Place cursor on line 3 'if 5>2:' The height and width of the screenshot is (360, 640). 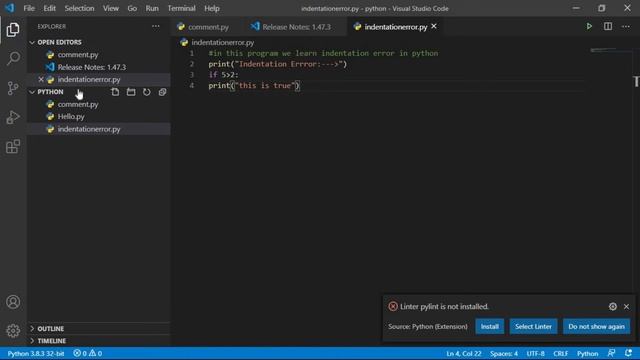click(x=223, y=75)
